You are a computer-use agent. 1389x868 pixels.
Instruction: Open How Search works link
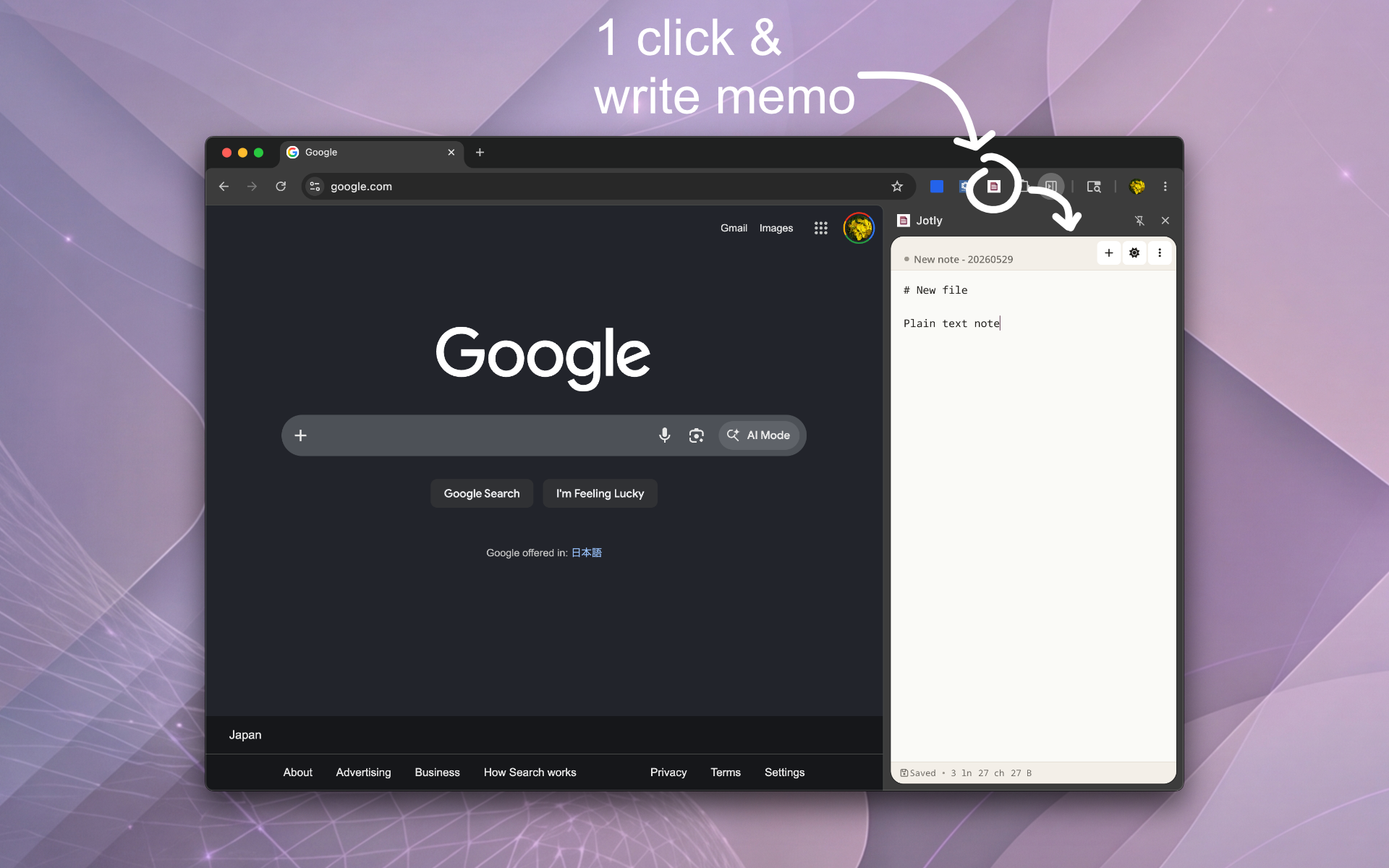(x=530, y=773)
